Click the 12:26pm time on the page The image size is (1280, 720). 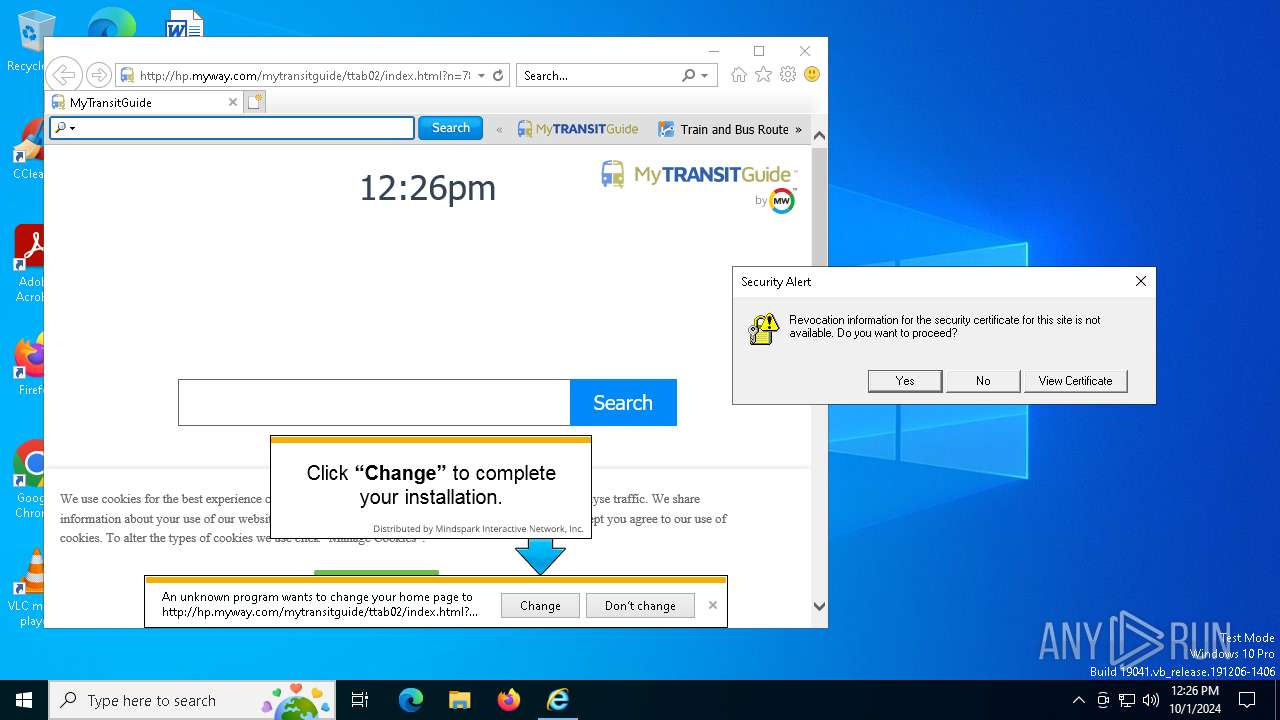click(x=427, y=188)
